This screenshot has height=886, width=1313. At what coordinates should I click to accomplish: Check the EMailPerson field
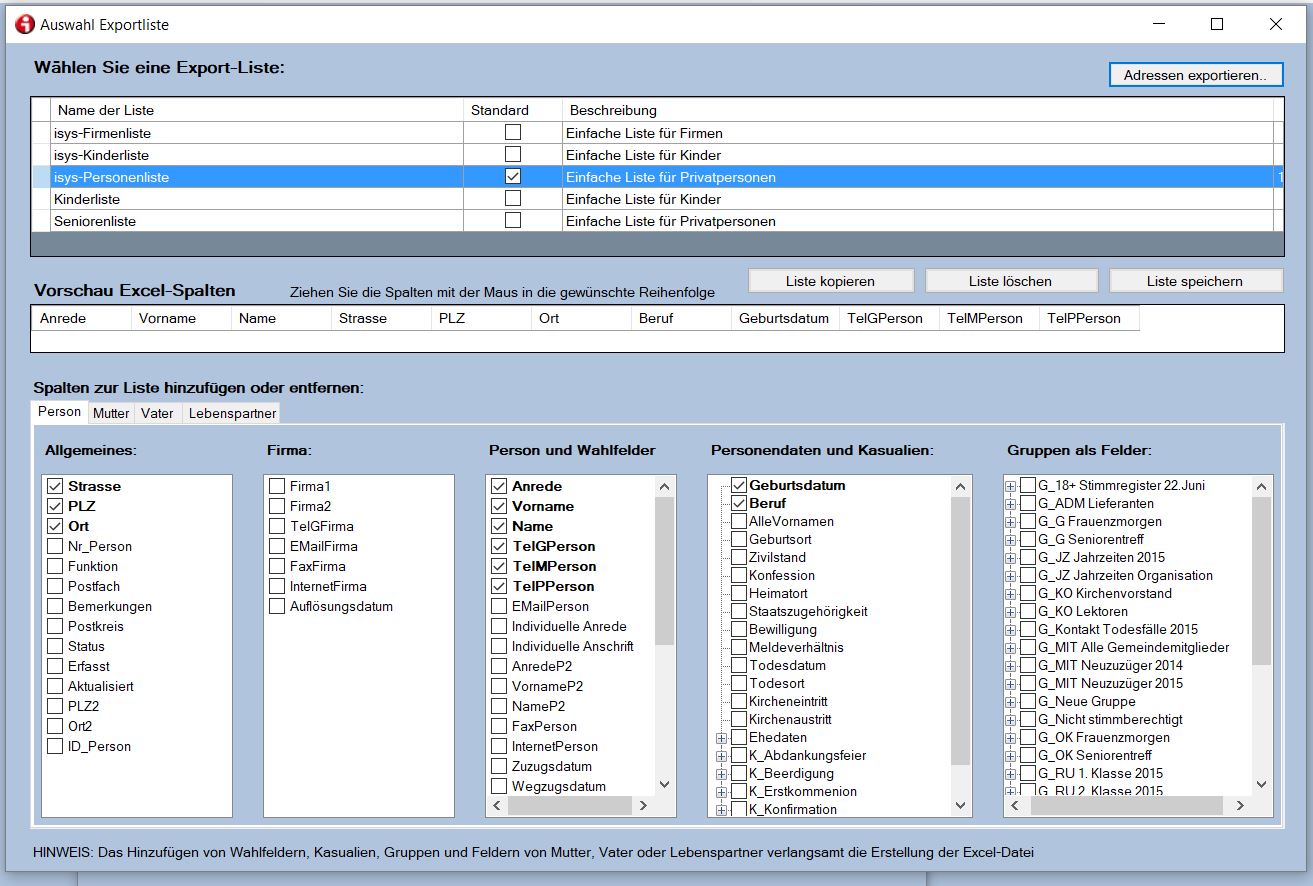[499, 606]
